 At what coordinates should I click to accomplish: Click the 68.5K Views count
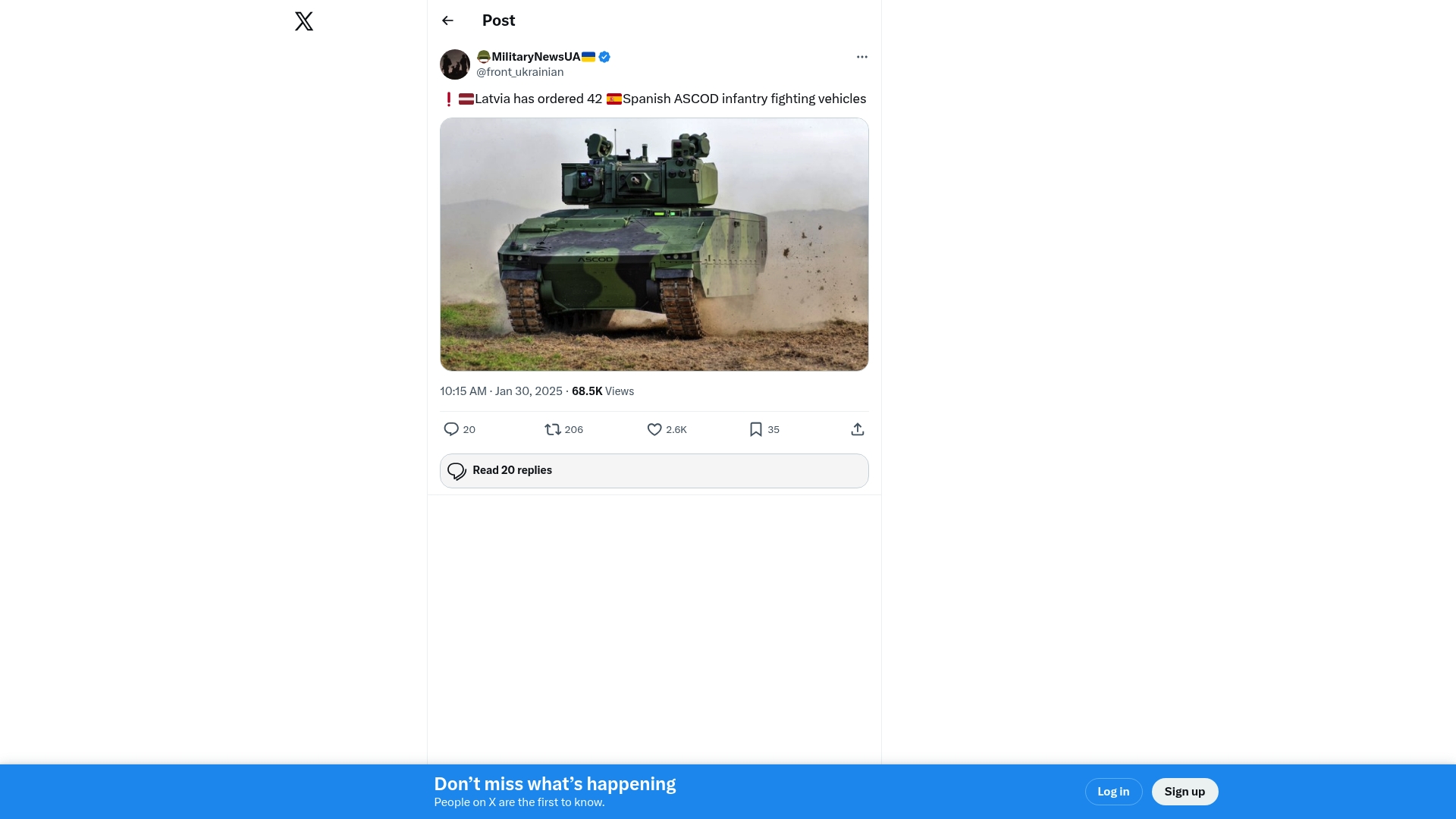603,391
